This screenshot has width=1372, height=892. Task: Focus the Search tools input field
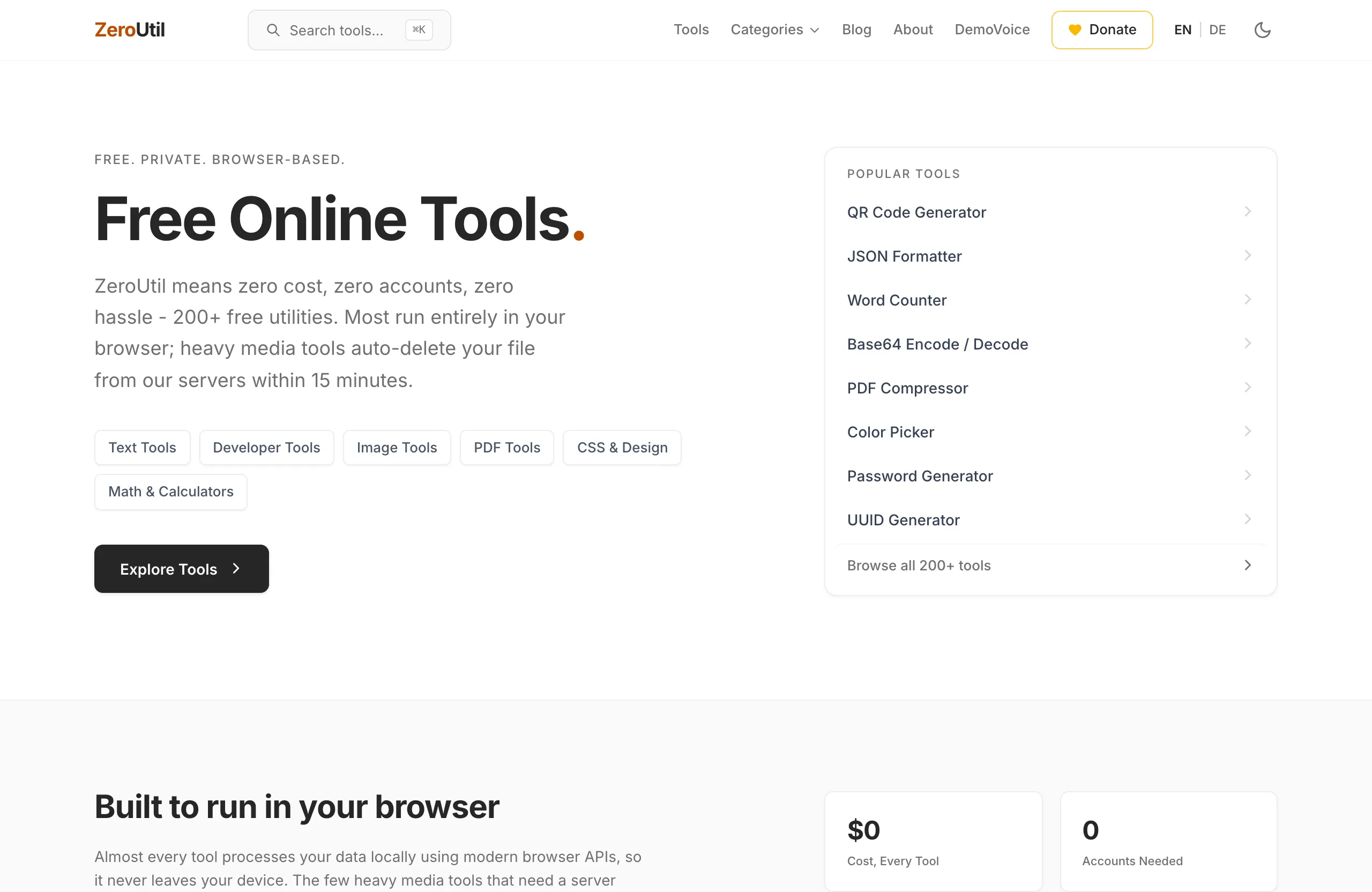[349, 30]
